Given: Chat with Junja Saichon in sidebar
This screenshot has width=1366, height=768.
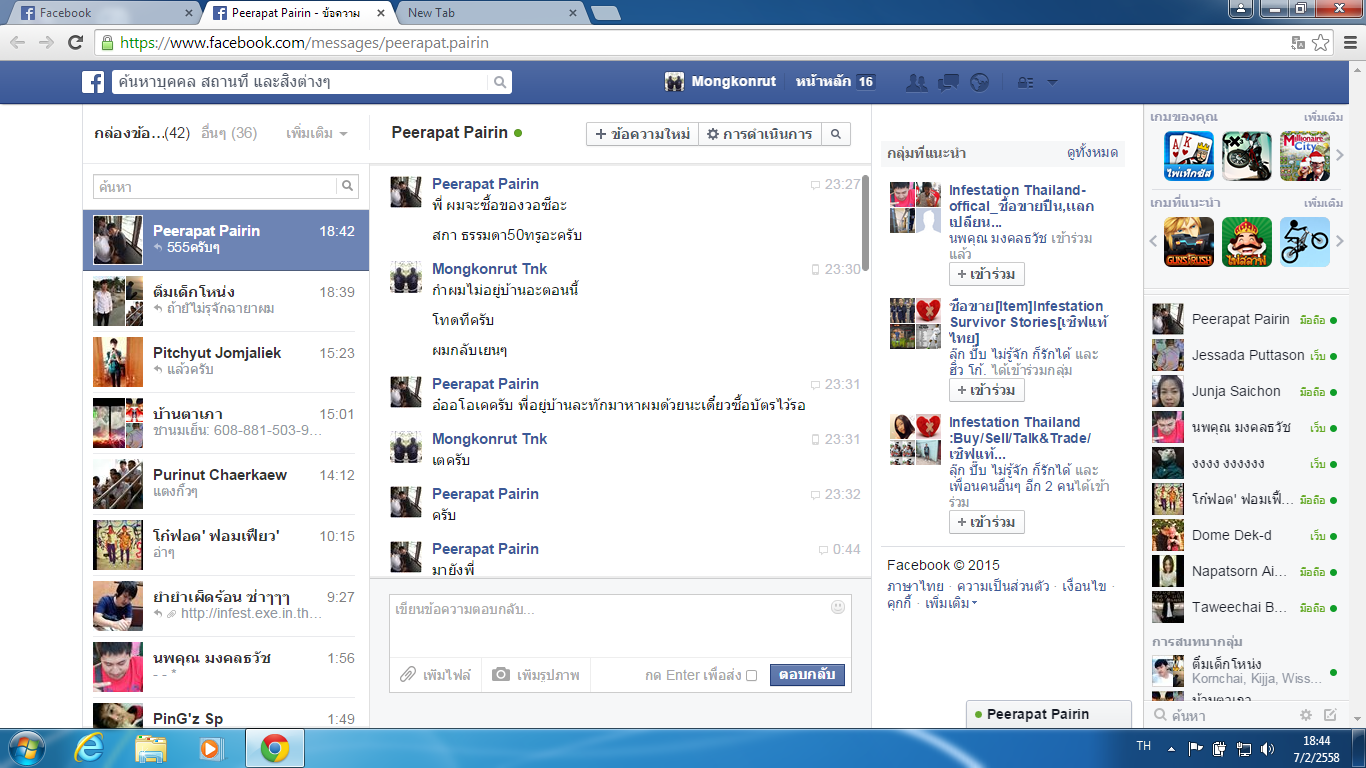Looking at the screenshot, I should [1245, 391].
